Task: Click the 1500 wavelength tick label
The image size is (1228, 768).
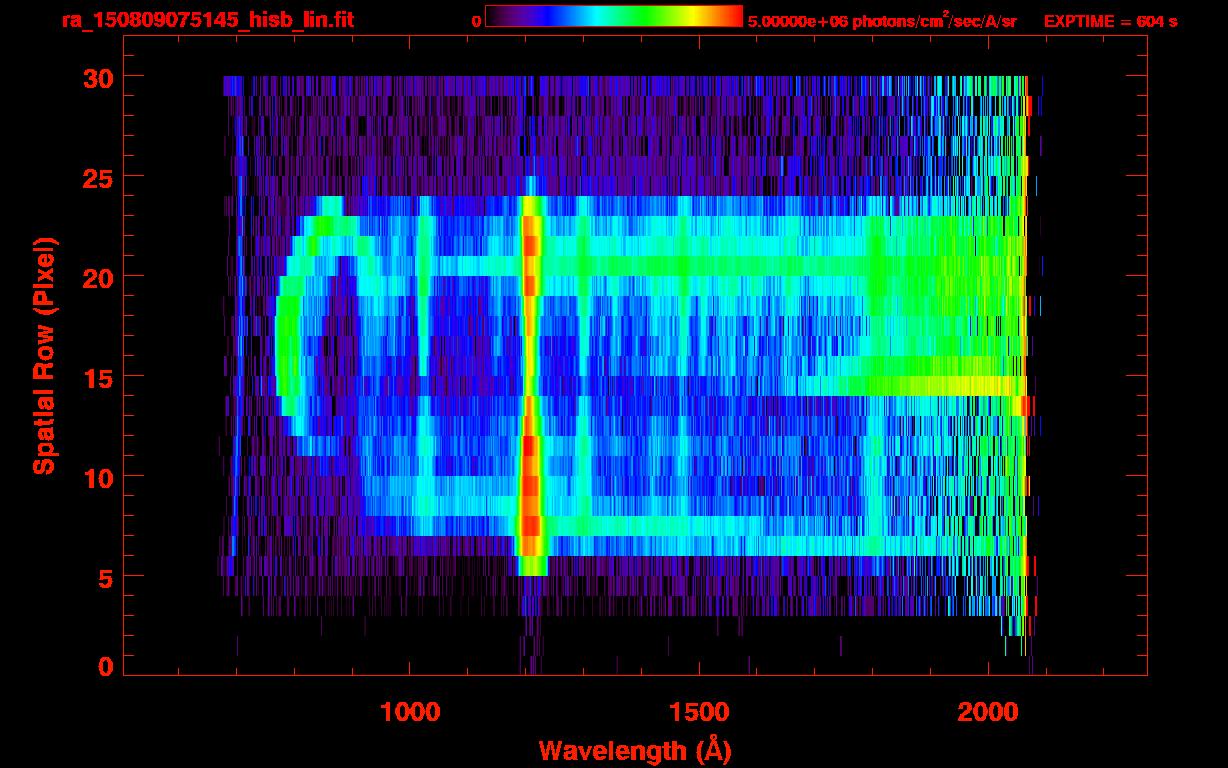Action: [698, 711]
